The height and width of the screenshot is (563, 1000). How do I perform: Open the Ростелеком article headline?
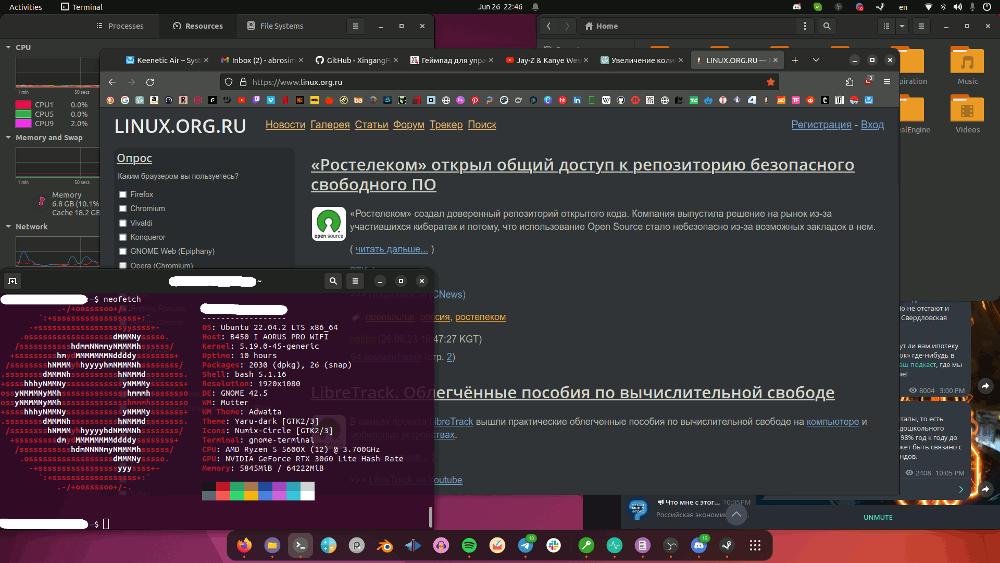pos(582,174)
